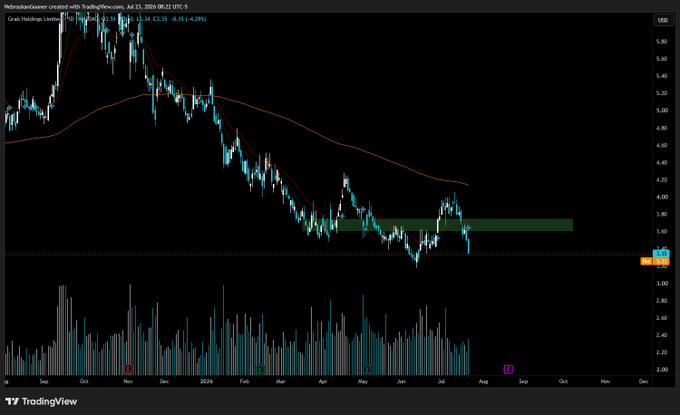This screenshot has height=415, width=680.
Task: Click the red earnings marker near Nov
Action: (128, 369)
